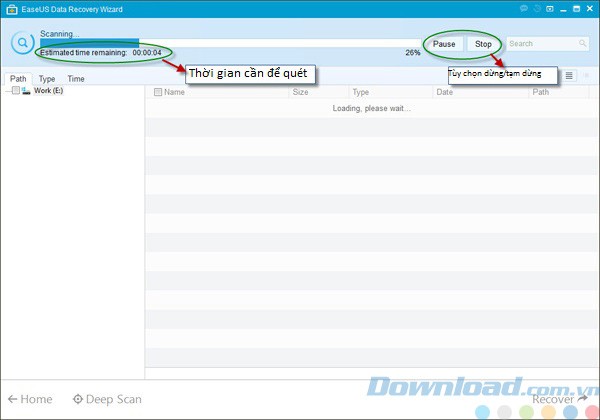The height and width of the screenshot is (420, 600).
Task: Sort files by Date column header
Action: [444, 92]
